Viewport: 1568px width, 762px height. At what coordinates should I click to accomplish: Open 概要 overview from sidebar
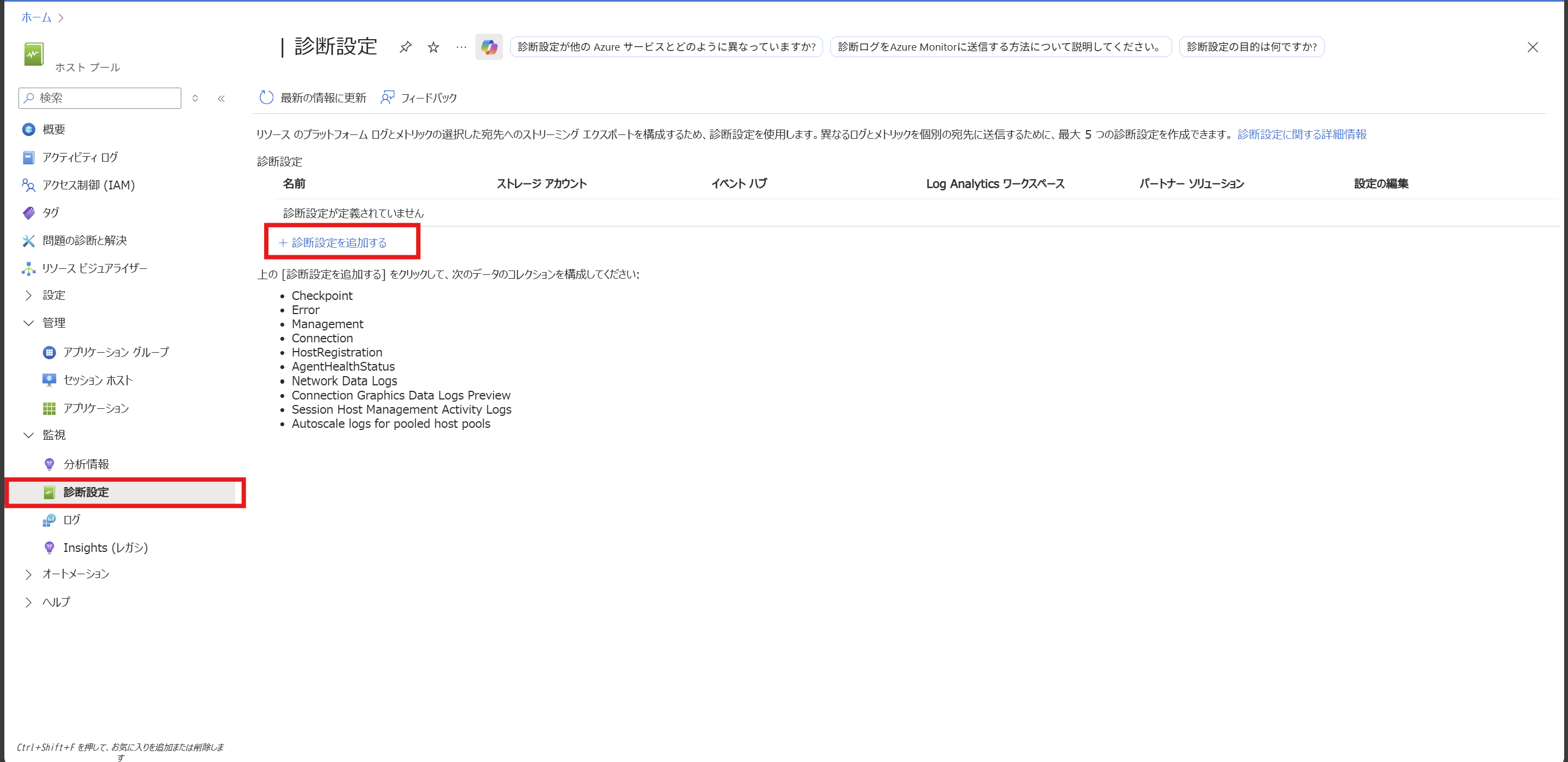point(53,130)
